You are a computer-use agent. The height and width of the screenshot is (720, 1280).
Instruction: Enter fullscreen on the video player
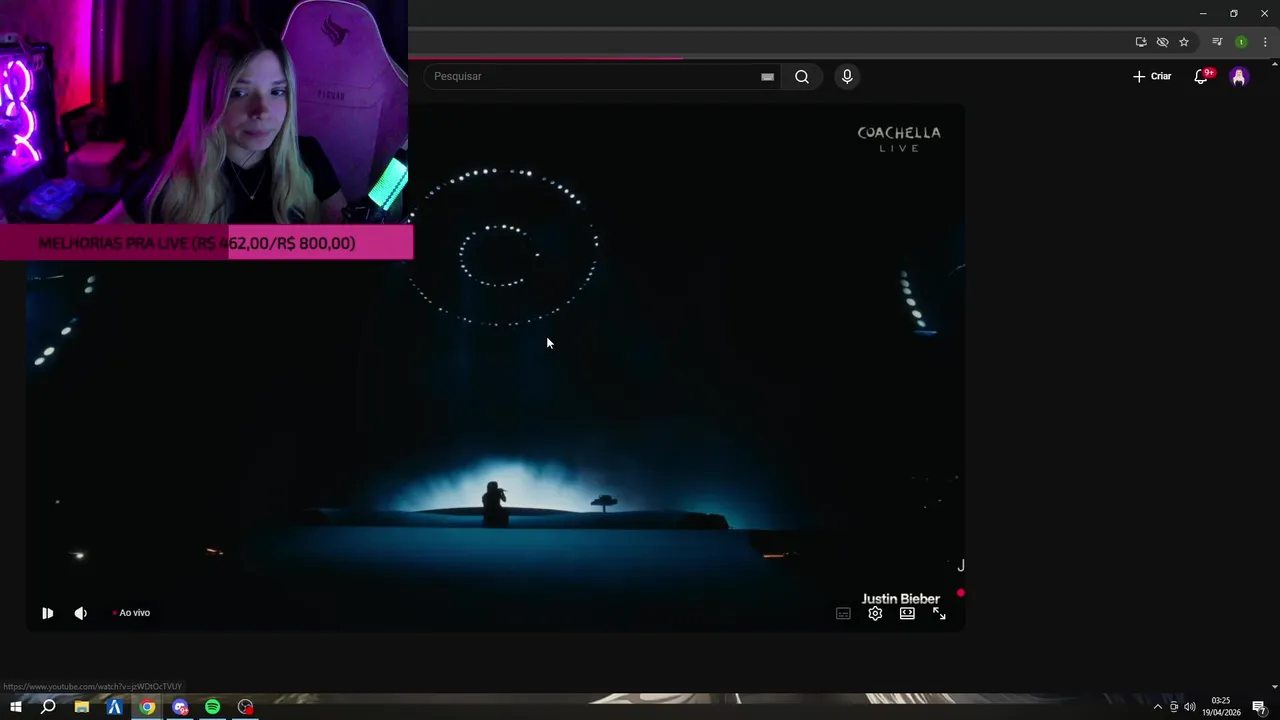(939, 614)
